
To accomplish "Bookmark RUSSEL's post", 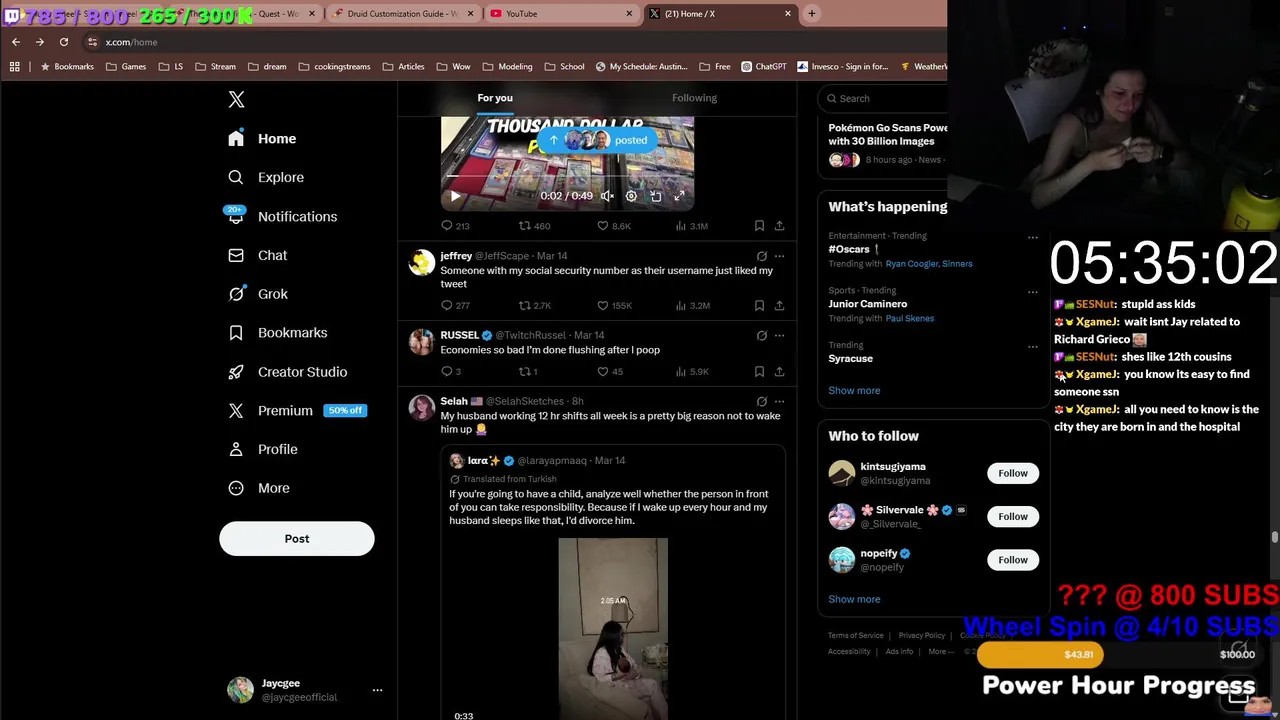I will [759, 371].
